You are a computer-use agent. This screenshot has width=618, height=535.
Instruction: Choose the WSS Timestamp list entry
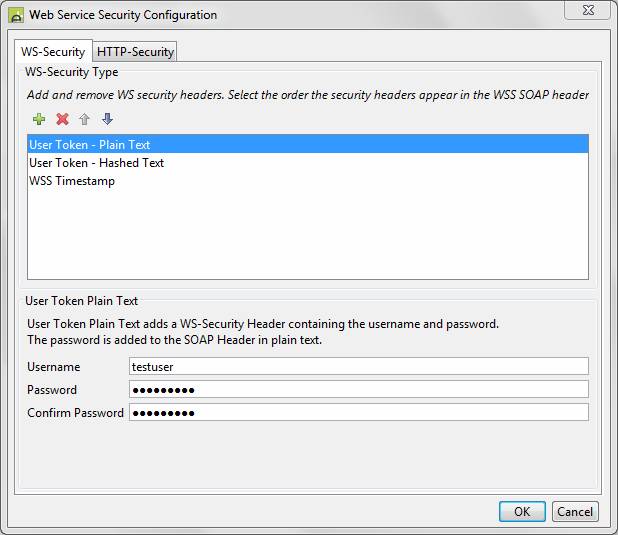[72, 181]
